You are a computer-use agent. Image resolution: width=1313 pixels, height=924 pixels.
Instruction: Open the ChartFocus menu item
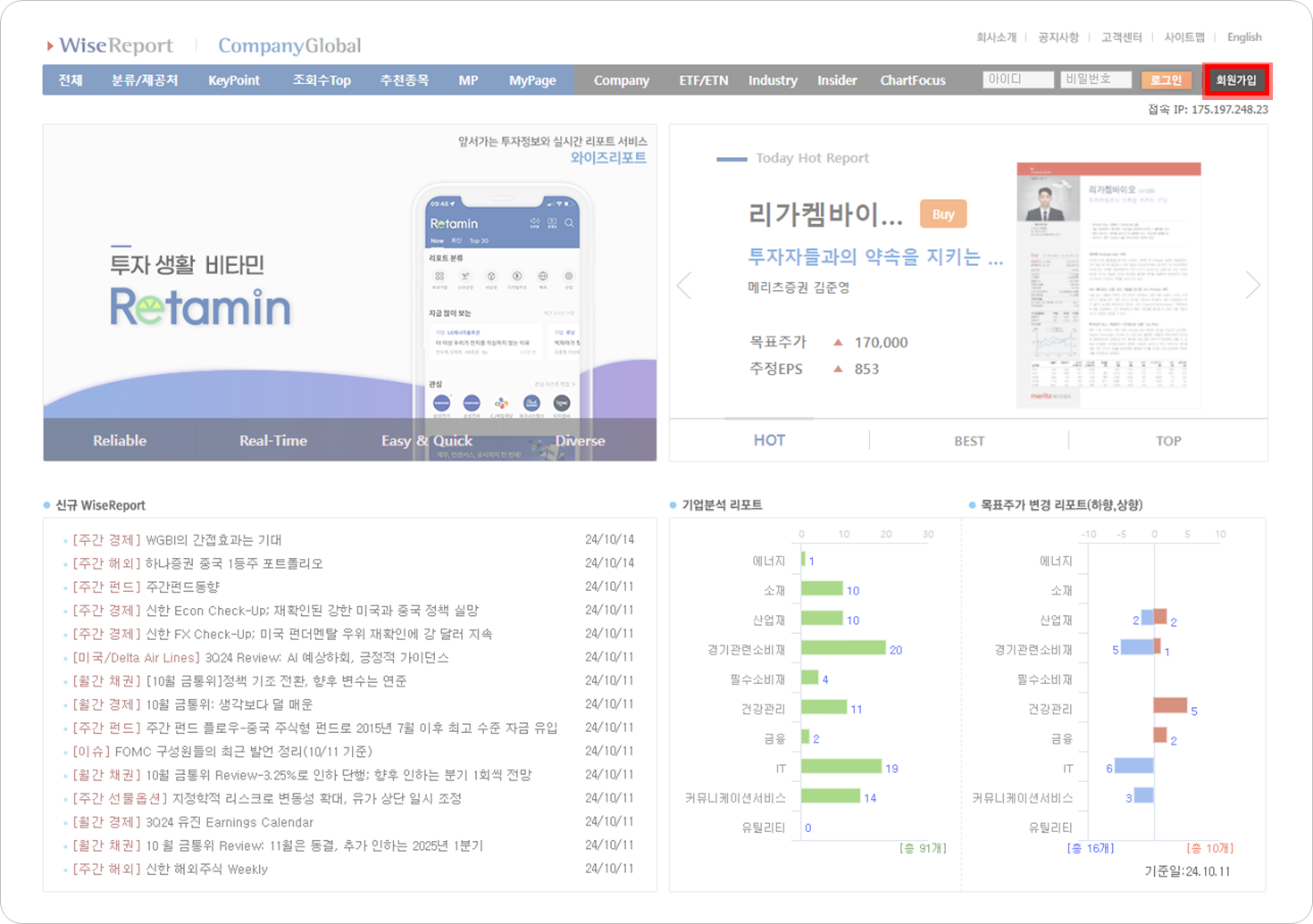pyautogui.click(x=913, y=80)
